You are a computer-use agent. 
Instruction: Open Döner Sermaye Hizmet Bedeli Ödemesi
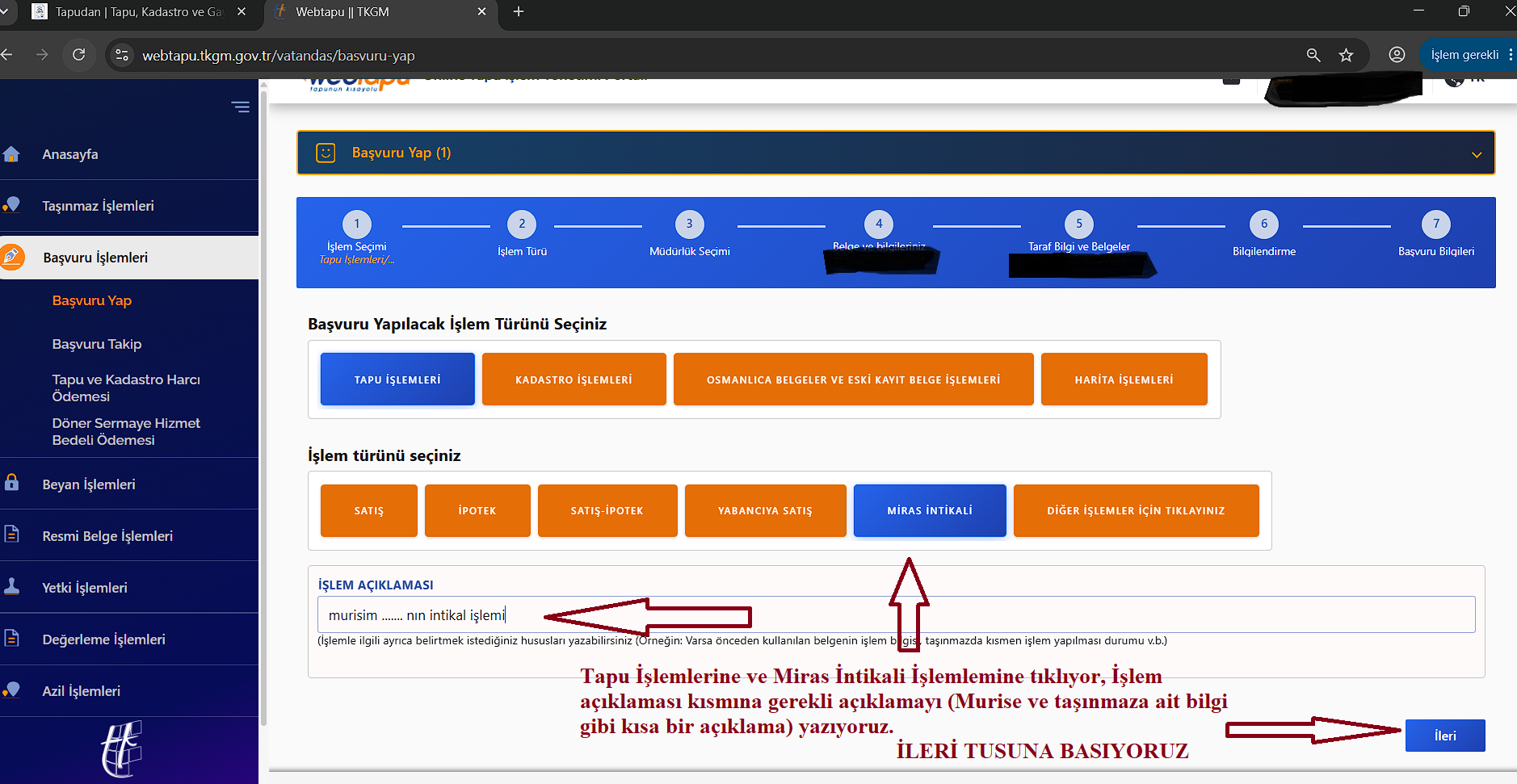pos(126,431)
